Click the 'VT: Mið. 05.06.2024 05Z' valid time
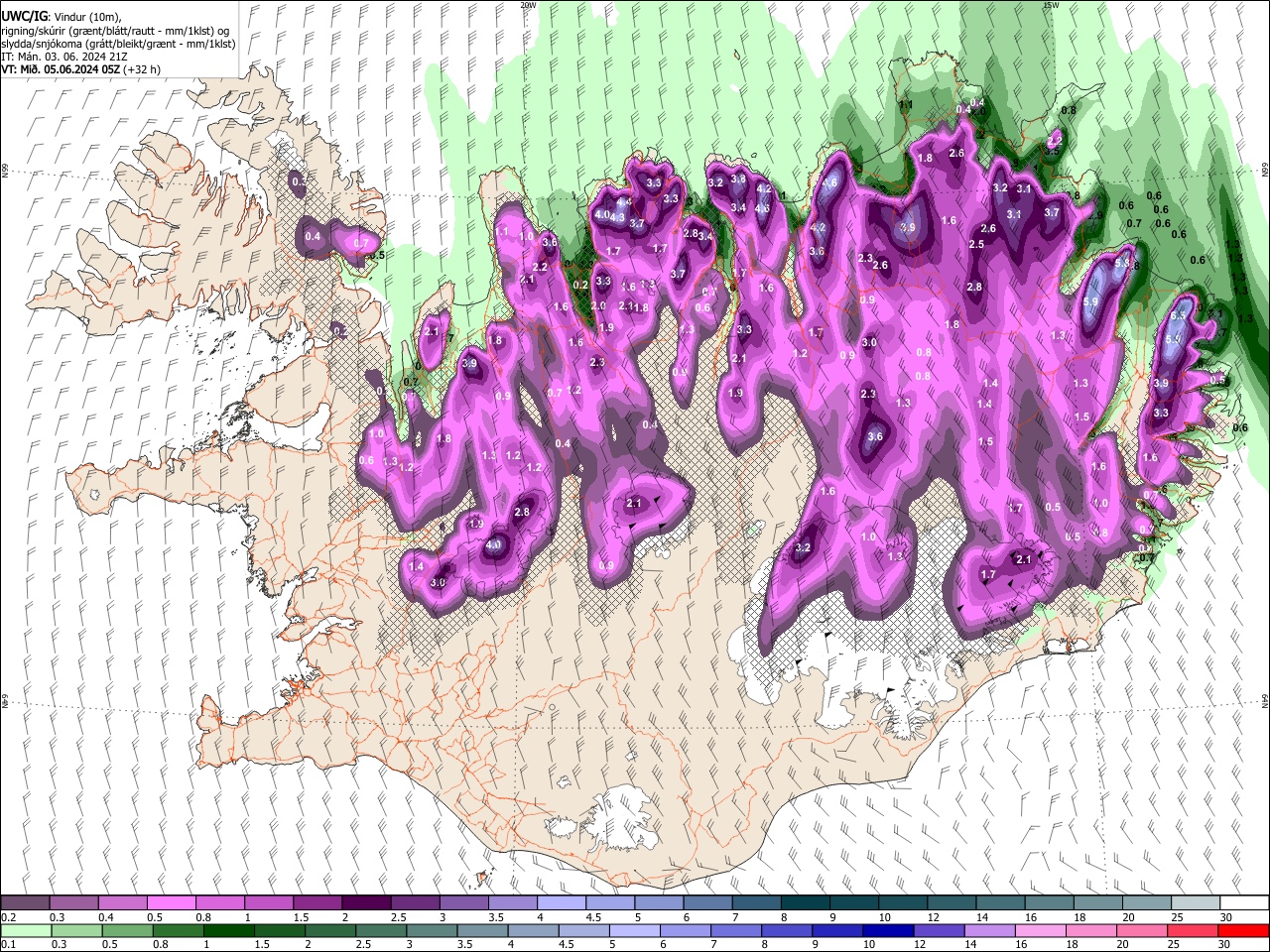The width and height of the screenshot is (1270, 952). coord(62,69)
